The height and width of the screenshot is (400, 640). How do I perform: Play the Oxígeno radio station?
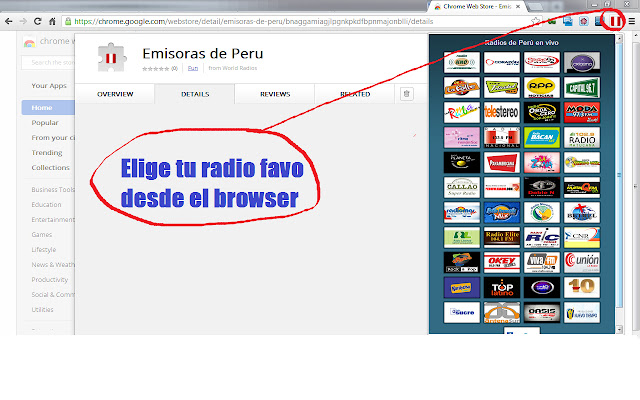[x=582, y=62]
